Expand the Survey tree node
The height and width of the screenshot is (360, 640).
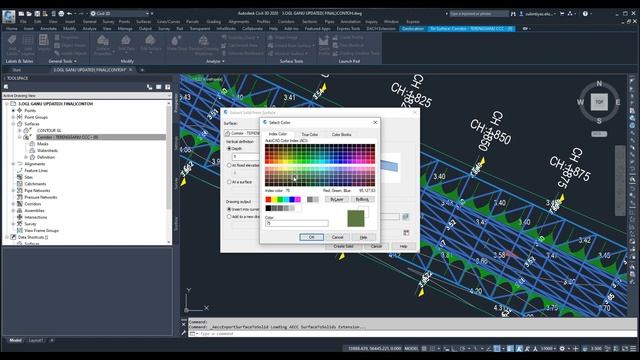13,224
